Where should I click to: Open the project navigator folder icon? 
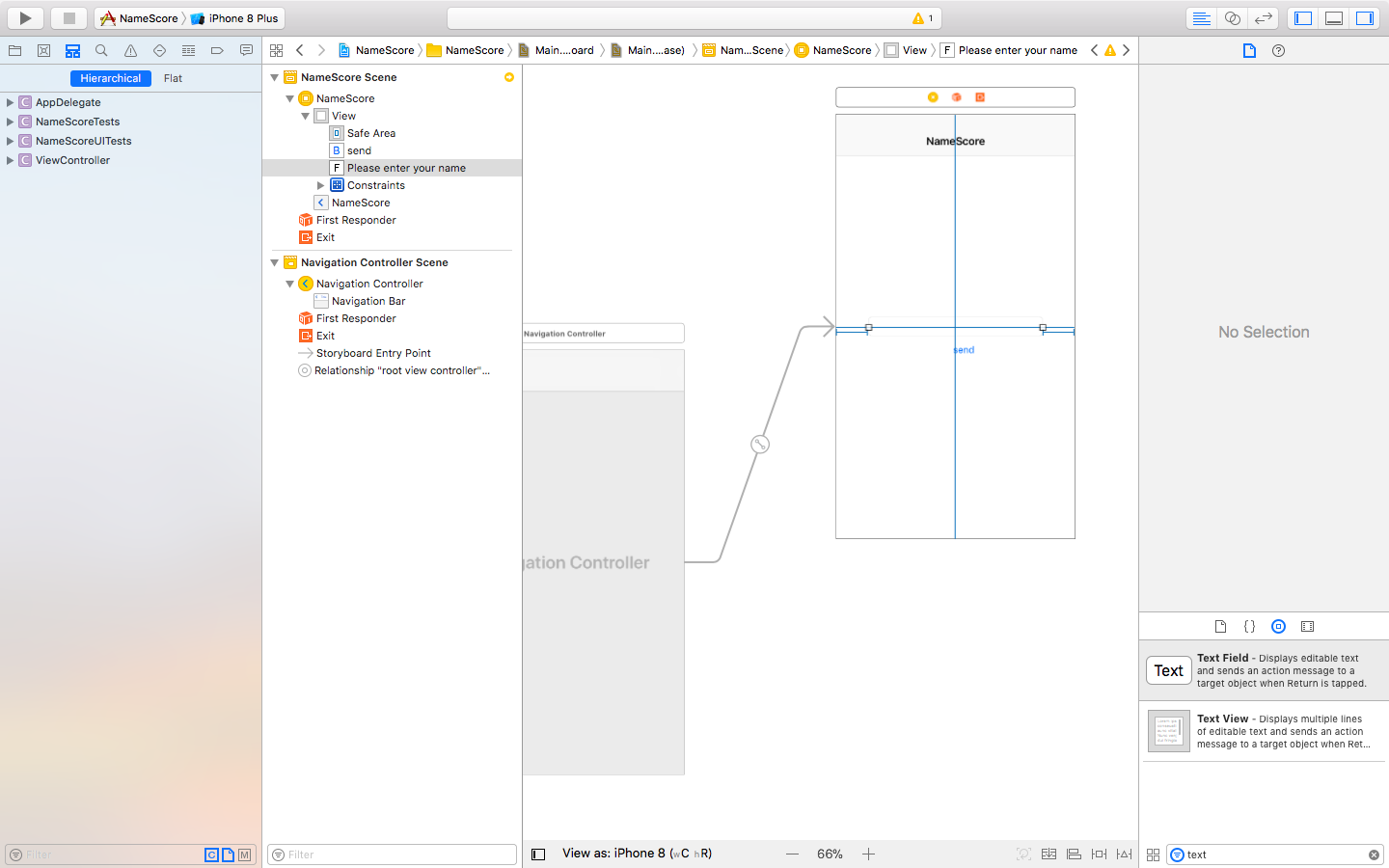[x=14, y=50]
